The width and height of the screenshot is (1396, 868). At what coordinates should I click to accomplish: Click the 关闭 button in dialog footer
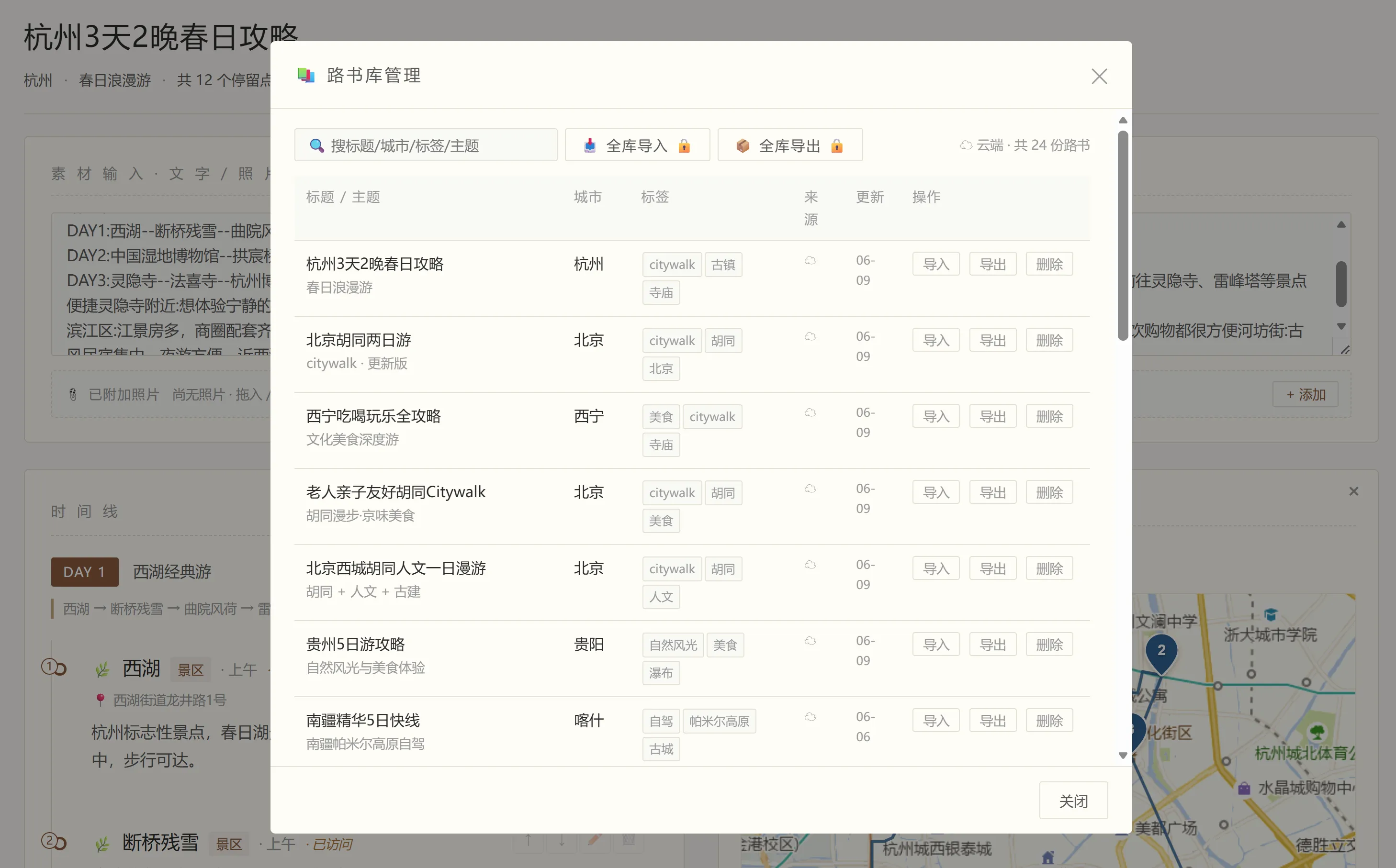point(1073,801)
